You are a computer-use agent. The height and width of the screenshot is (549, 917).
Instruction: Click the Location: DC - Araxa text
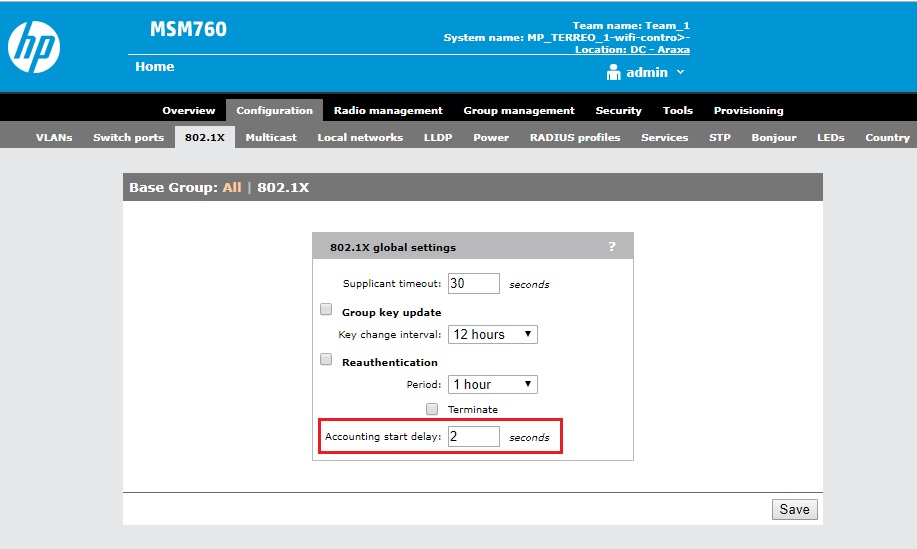(x=632, y=50)
